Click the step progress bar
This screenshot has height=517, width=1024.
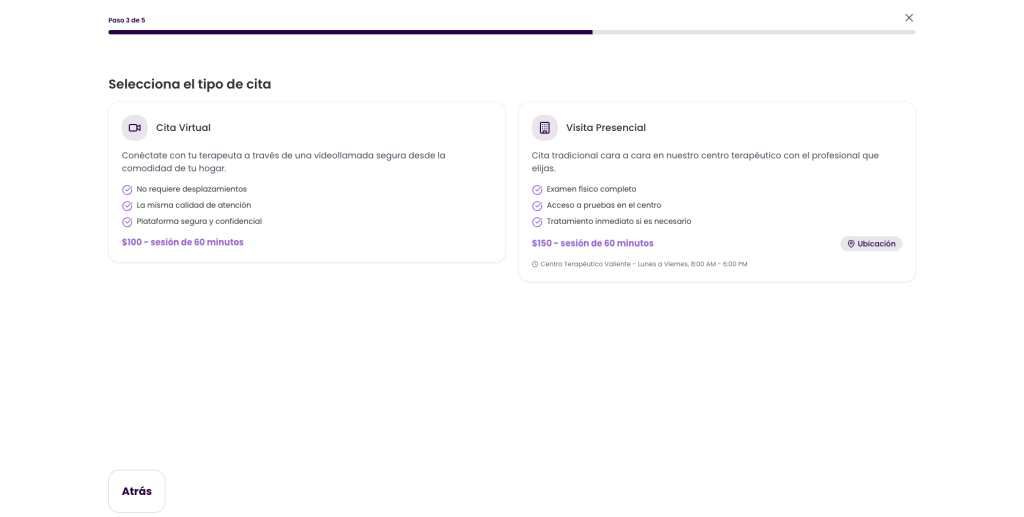511,32
